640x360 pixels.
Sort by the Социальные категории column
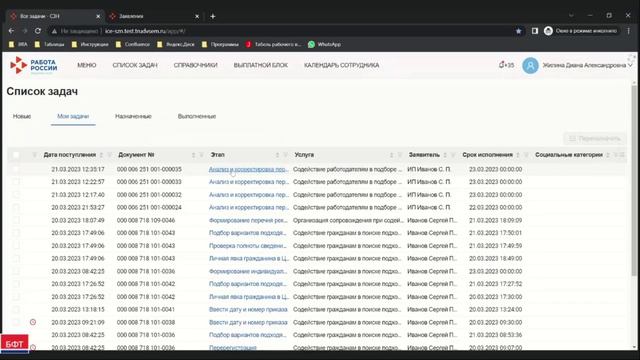click(x=608, y=155)
